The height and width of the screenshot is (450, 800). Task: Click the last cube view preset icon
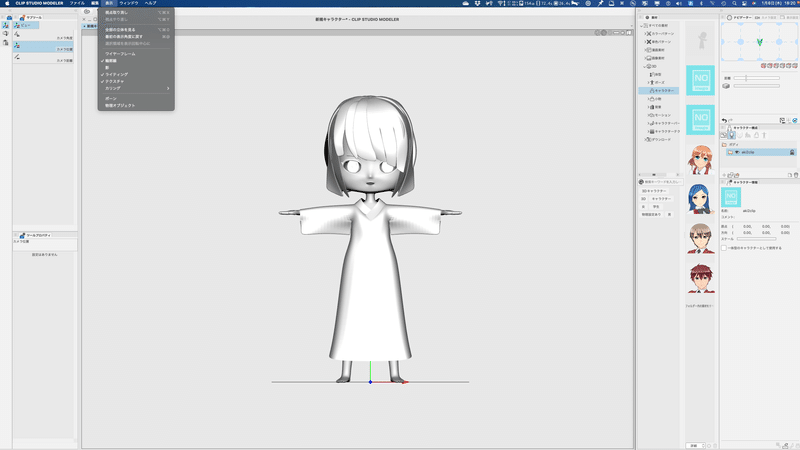click(x=795, y=66)
